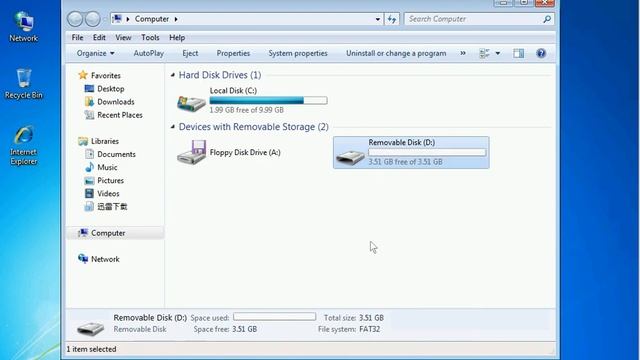Image resolution: width=640 pixels, height=360 pixels.
Task: Click in the Search Computer field
Action: tap(473, 19)
